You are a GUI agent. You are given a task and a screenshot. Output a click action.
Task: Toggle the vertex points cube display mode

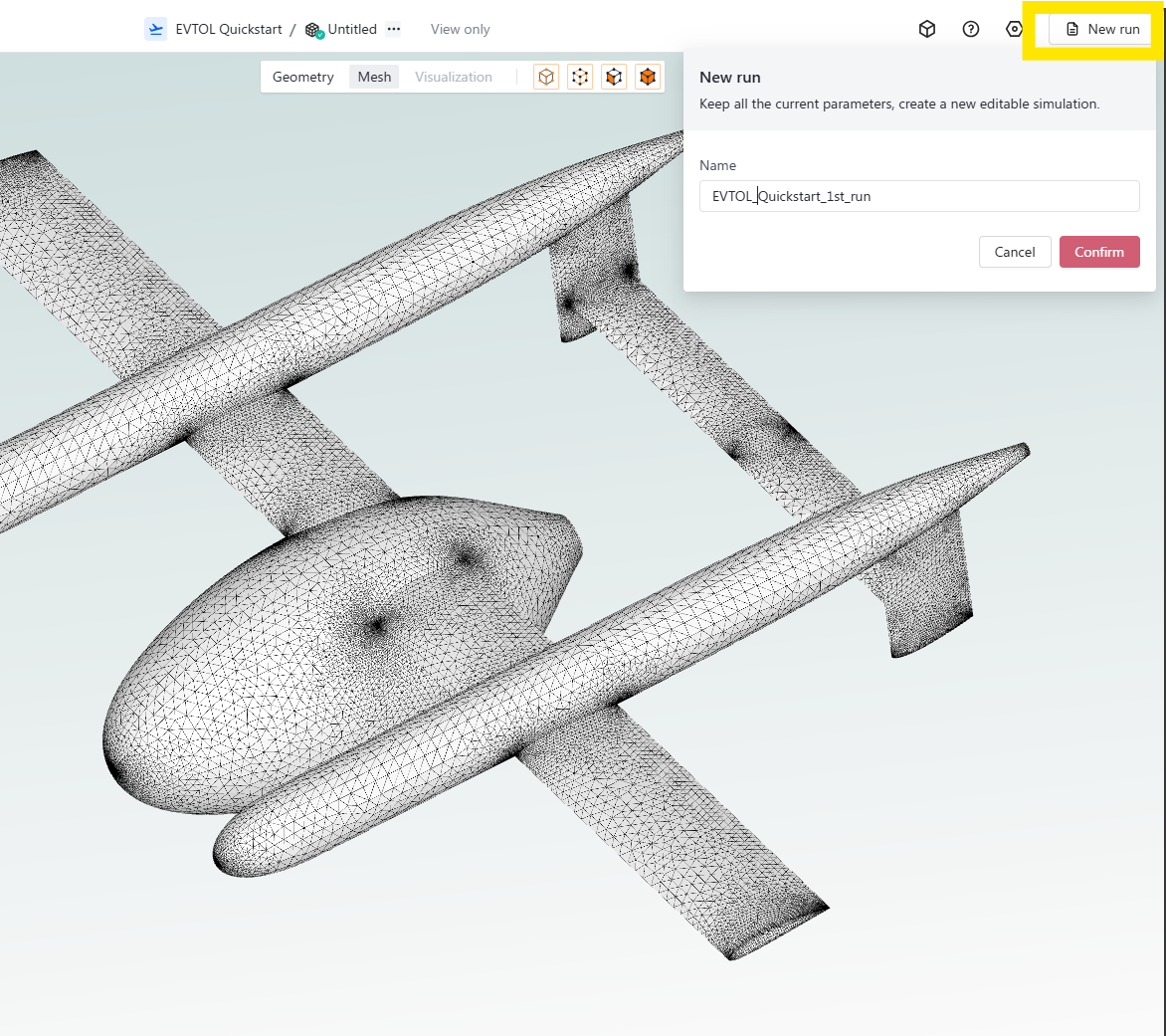coord(580,77)
